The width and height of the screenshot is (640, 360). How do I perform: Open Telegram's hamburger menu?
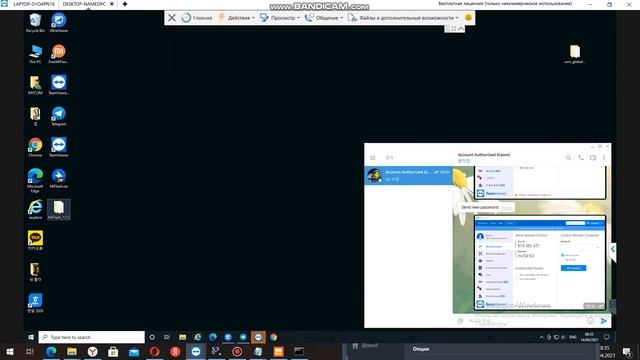point(373,158)
